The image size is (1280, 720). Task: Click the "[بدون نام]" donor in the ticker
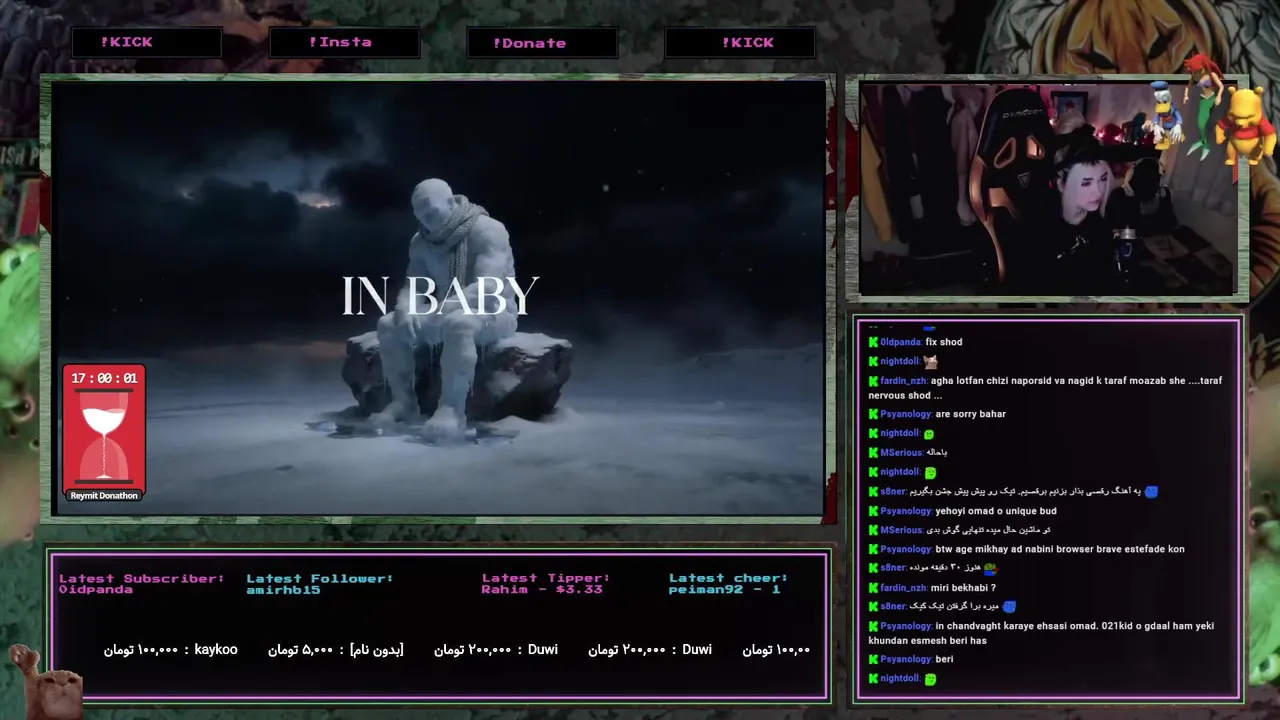coord(377,649)
